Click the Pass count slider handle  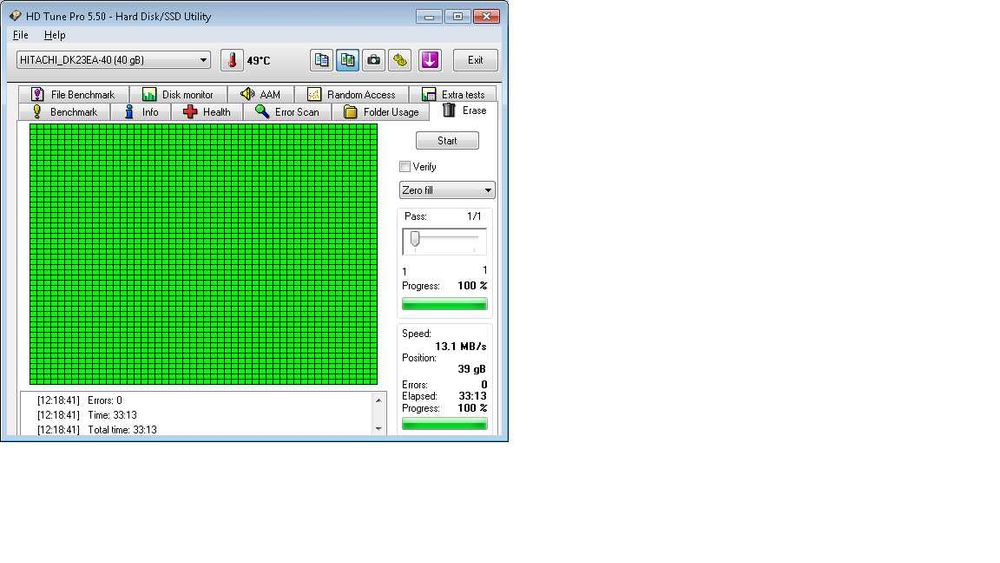tap(415, 239)
